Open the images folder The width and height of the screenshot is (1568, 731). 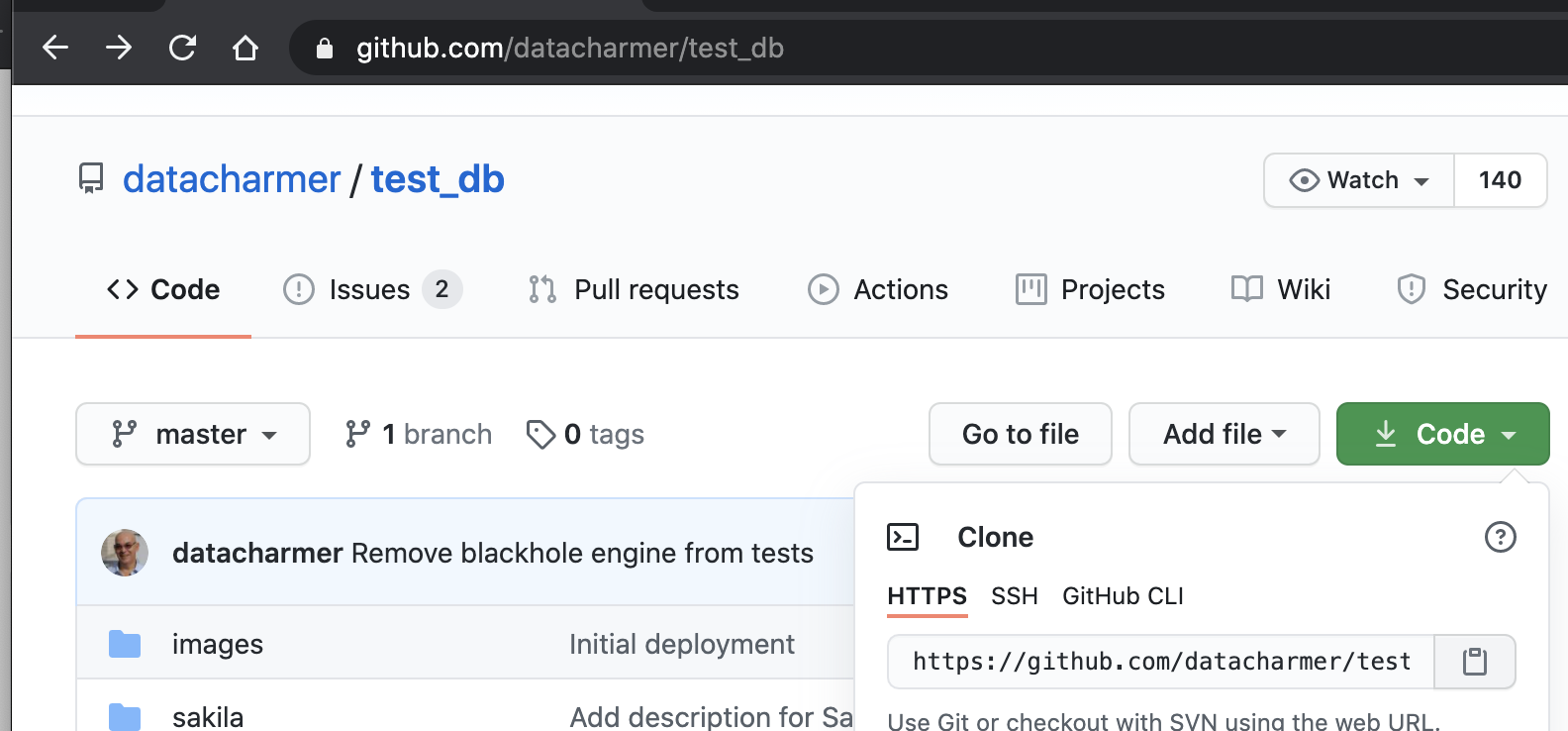[218, 644]
